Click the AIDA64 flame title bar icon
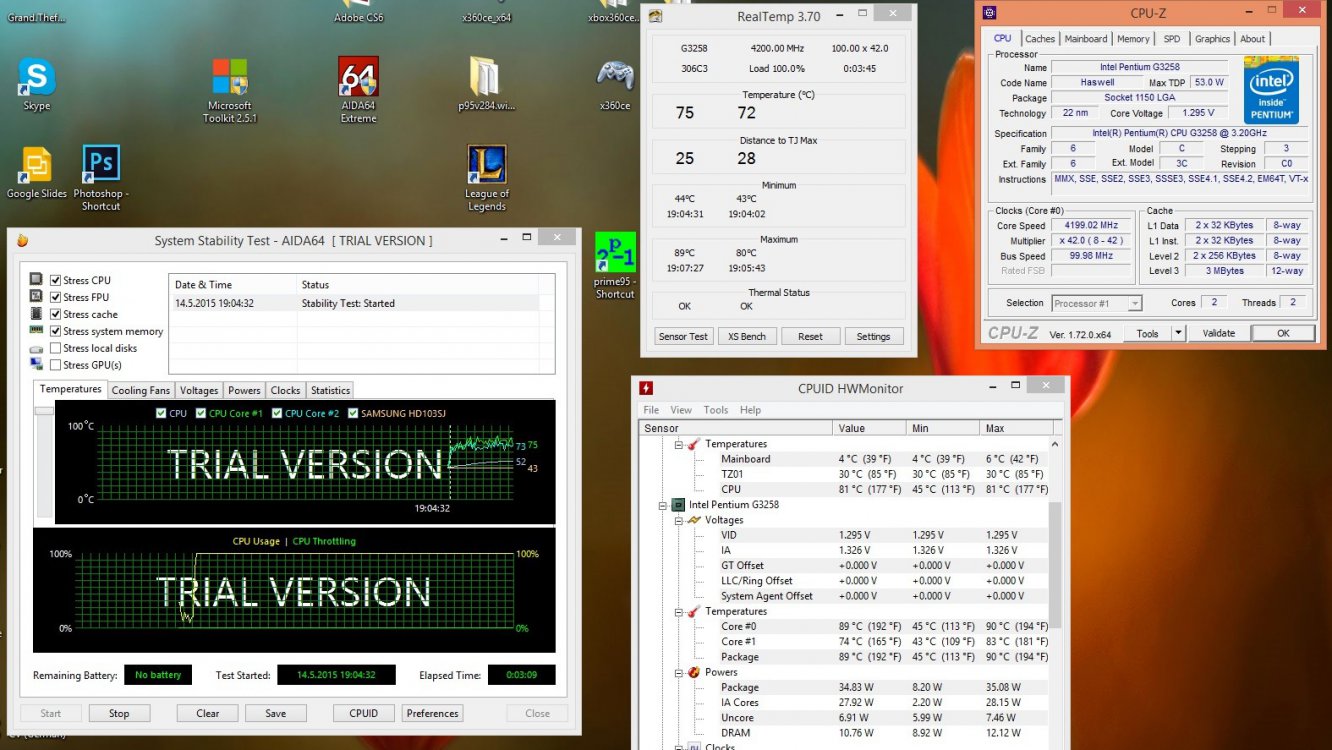This screenshot has width=1332, height=750. [22, 241]
